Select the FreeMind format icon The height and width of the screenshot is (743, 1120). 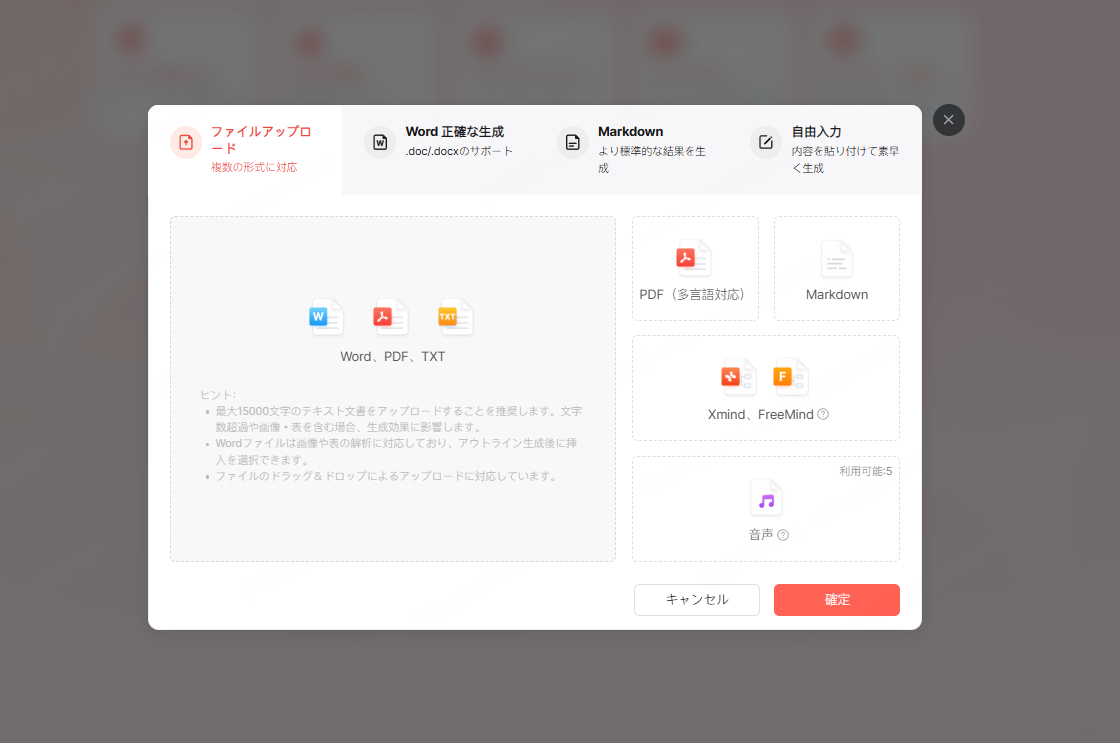[788, 377]
